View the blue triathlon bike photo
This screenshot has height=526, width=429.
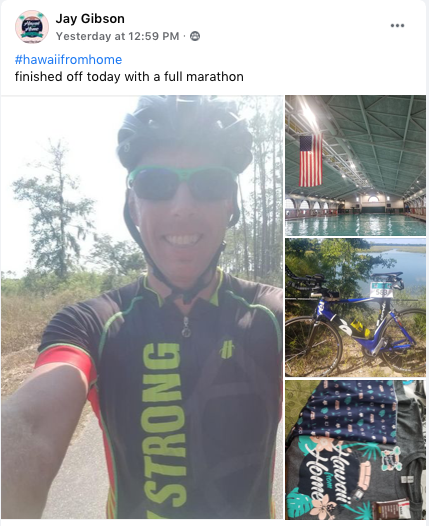click(x=356, y=308)
